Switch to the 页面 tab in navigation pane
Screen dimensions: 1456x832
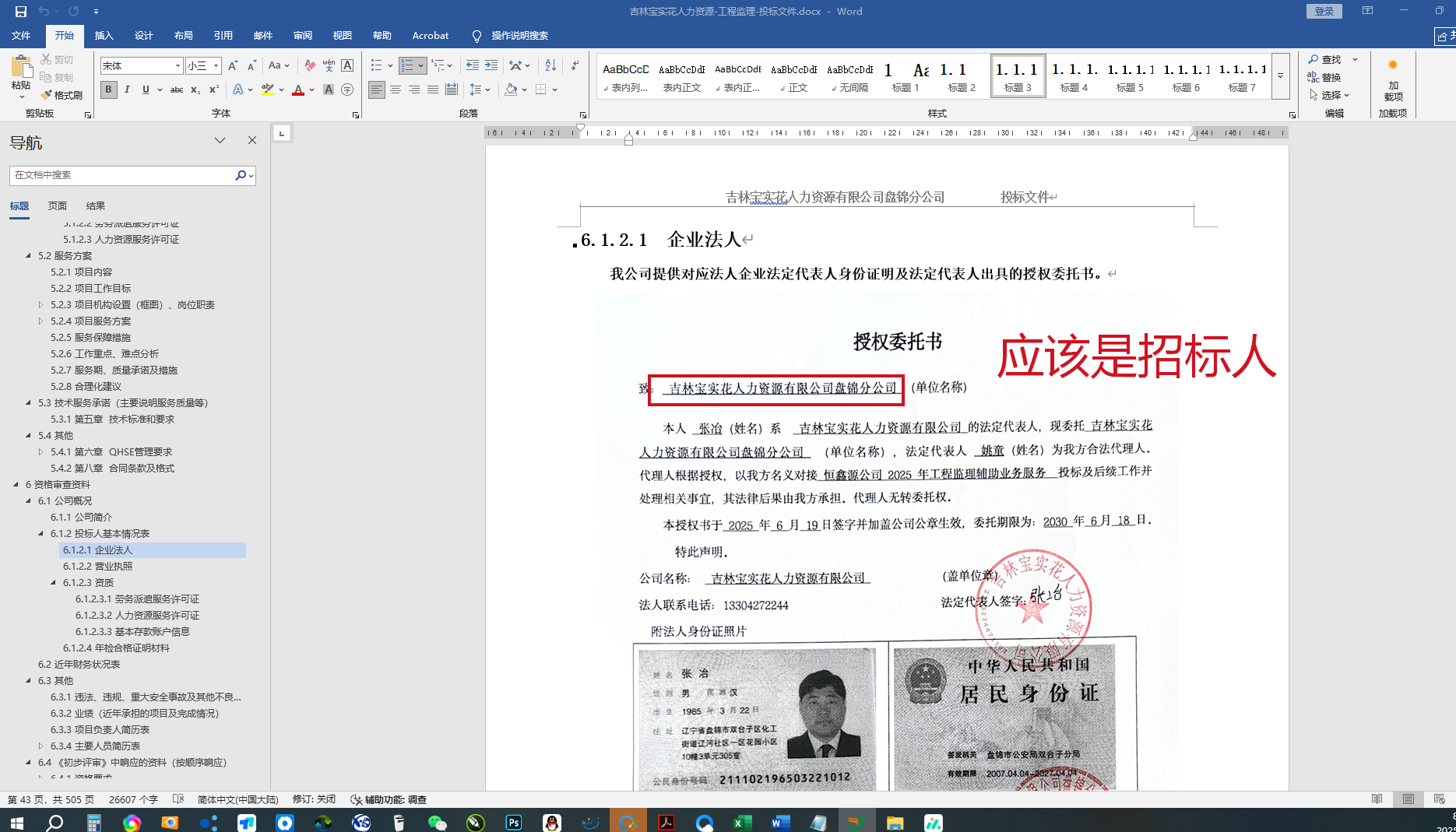[x=58, y=205]
